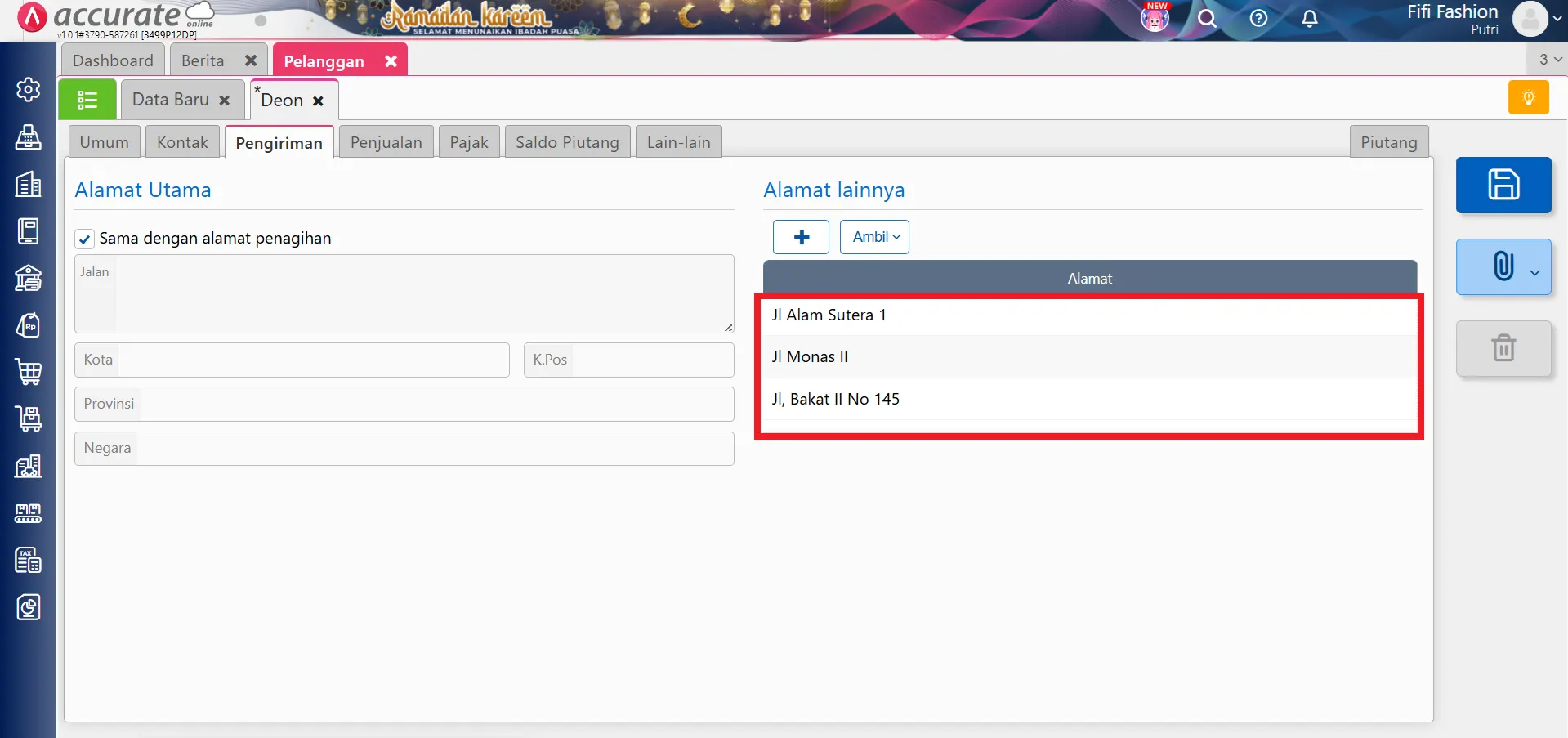Viewport: 1568px width, 738px height.
Task: Click the green list view button
Action: click(x=87, y=100)
